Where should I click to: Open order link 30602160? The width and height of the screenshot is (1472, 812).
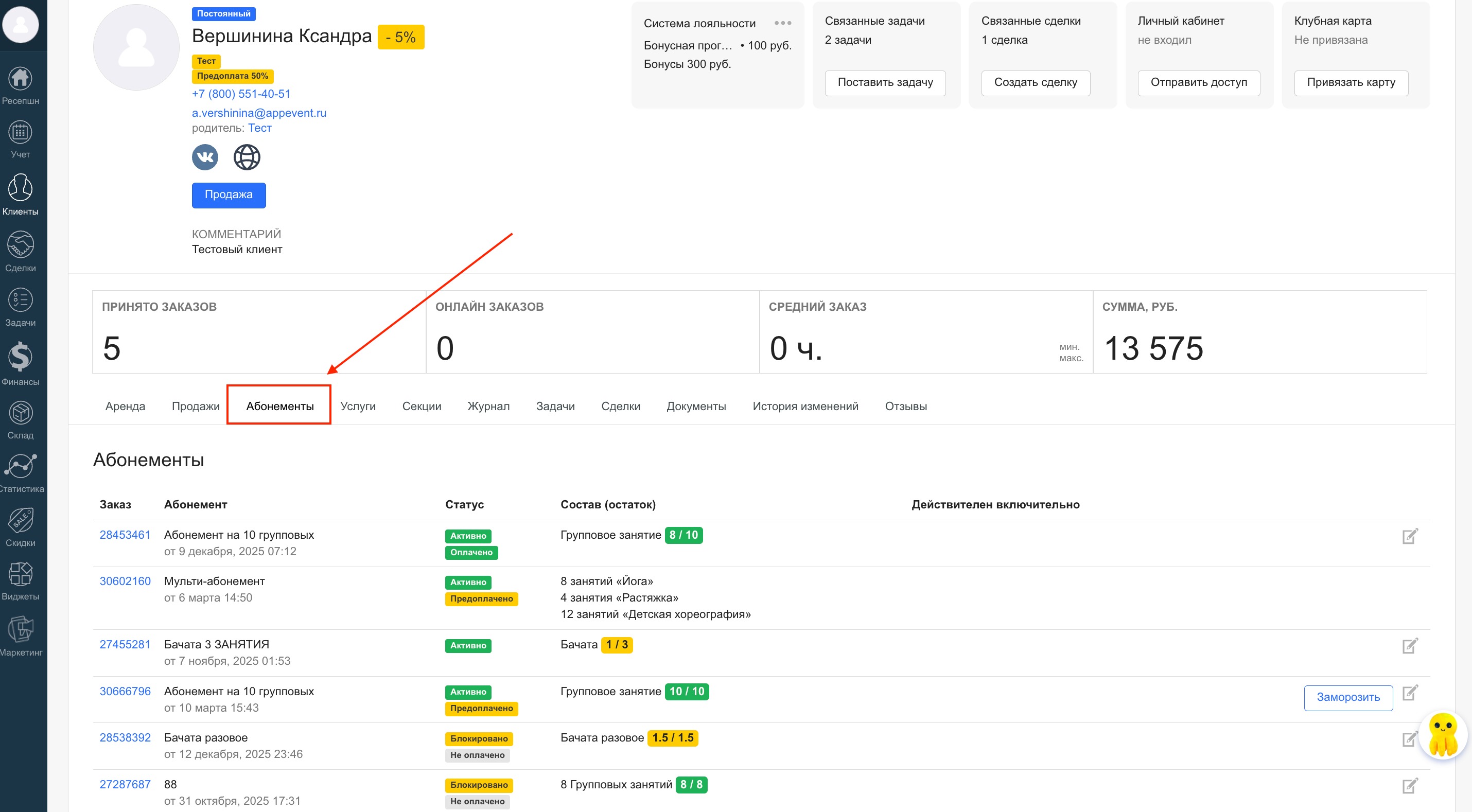click(x=125, y=581)
